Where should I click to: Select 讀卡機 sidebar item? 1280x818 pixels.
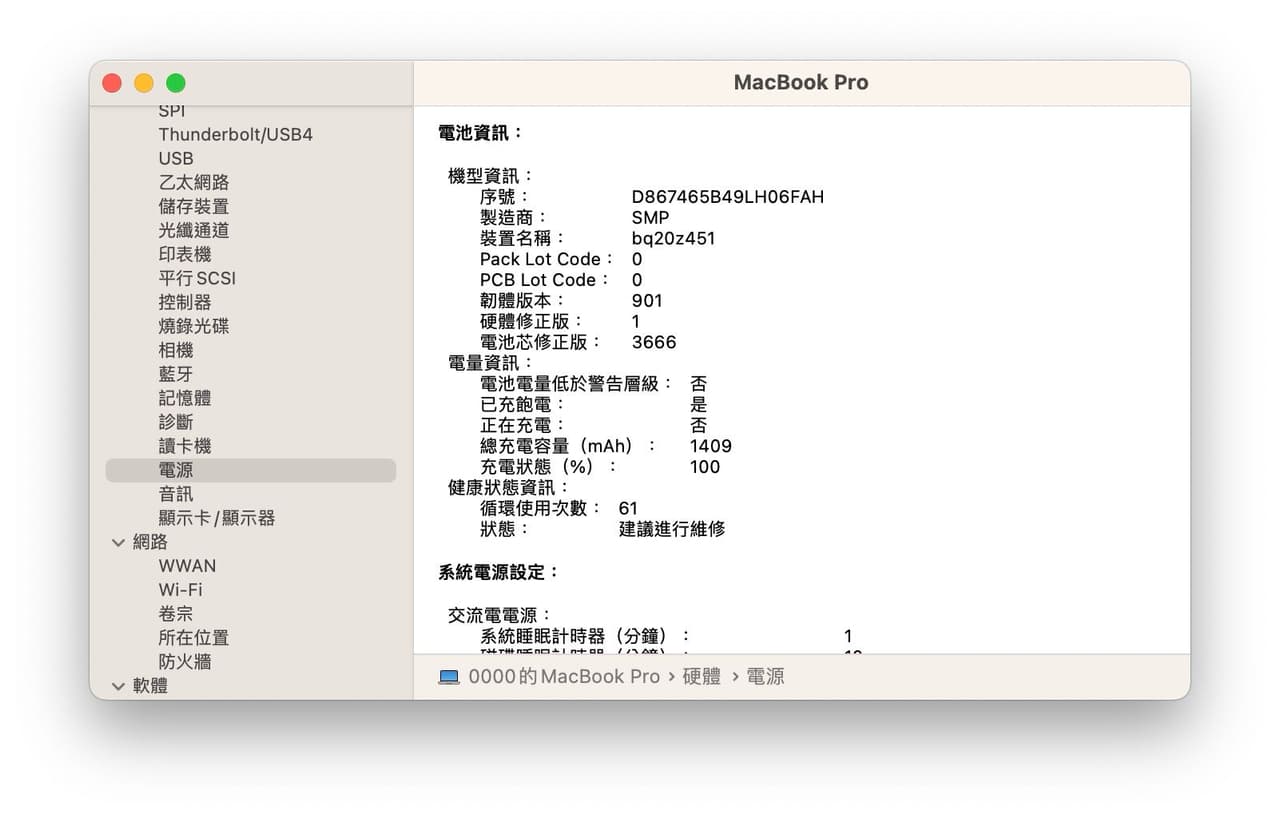click(x=185, y=446)
